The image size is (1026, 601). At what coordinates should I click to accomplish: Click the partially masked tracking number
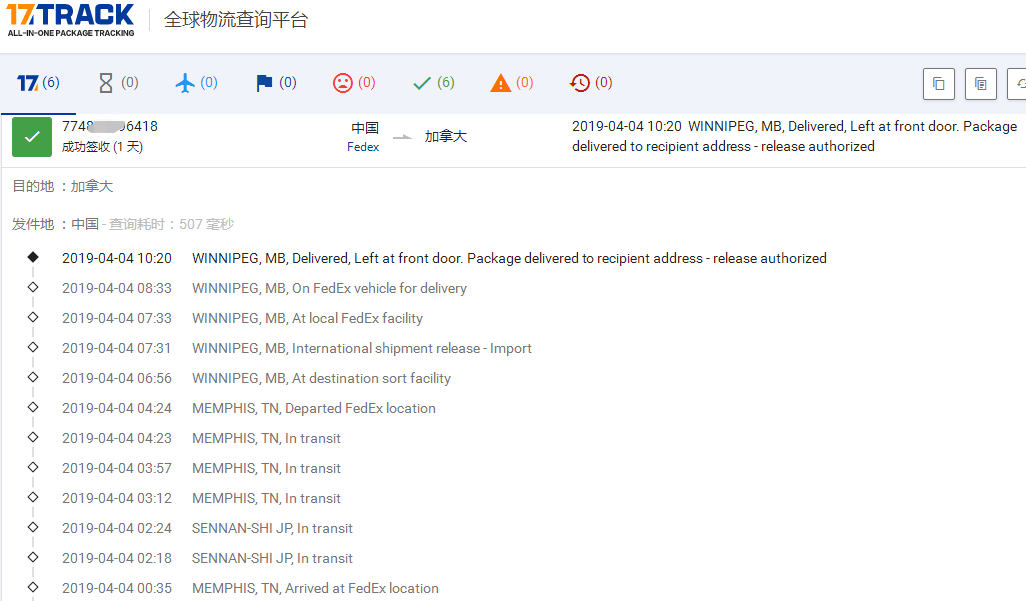(110, 127)
